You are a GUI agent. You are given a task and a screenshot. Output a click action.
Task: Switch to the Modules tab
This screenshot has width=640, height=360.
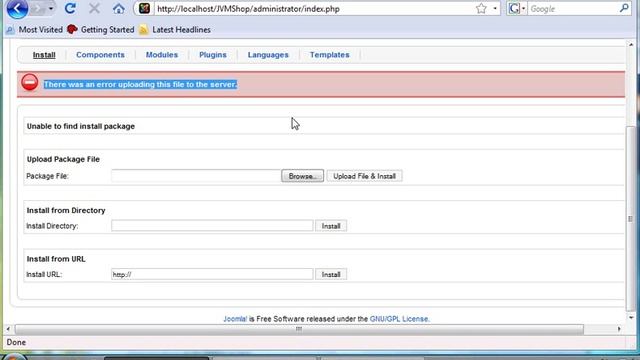click(162, 55)
